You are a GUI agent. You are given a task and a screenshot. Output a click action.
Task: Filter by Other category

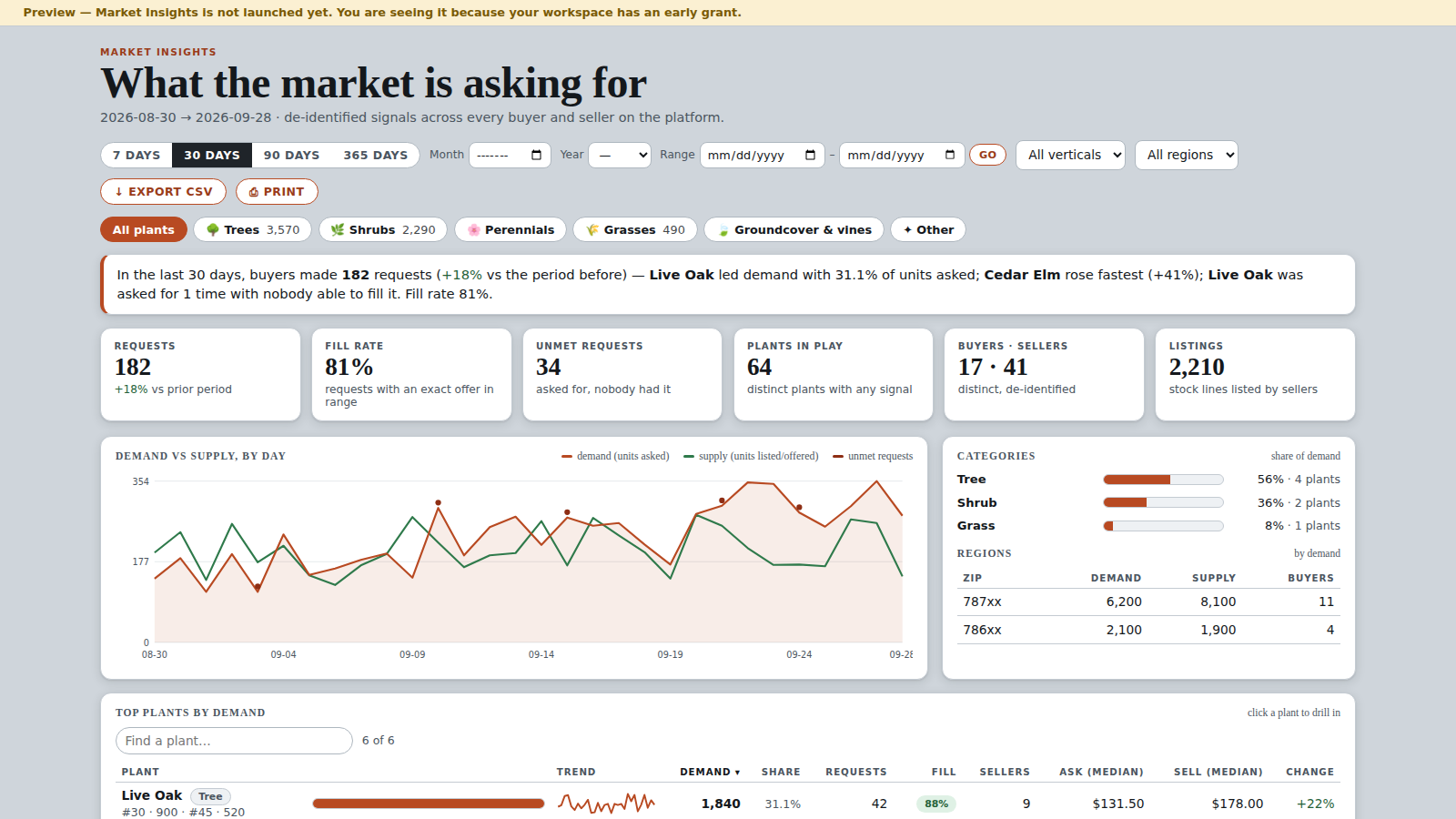pos(928,229)
